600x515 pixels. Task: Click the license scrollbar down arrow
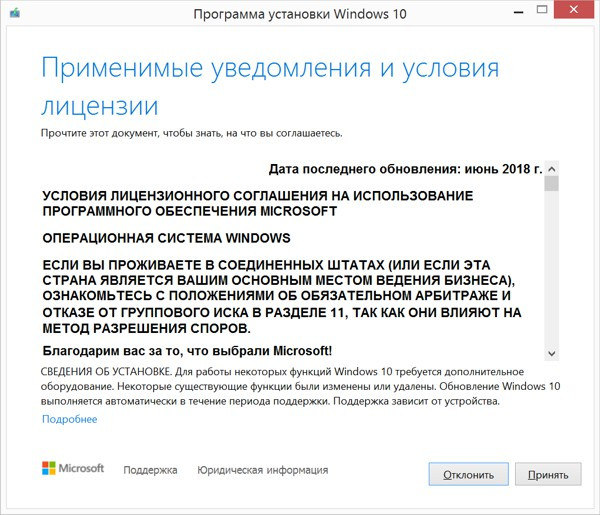[551, 353]
